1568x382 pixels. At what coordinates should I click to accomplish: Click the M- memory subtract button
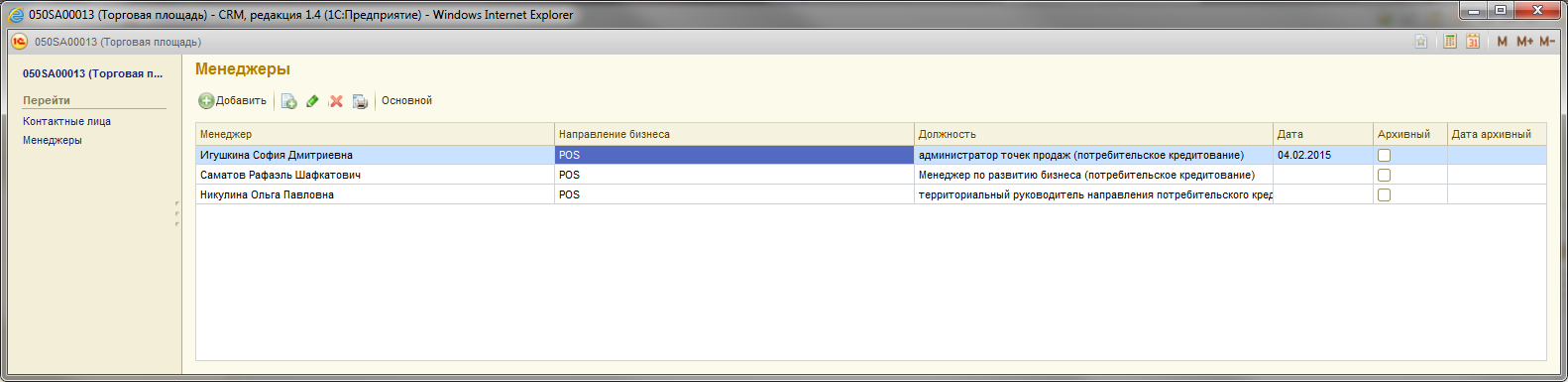(x=1547, y=42)
